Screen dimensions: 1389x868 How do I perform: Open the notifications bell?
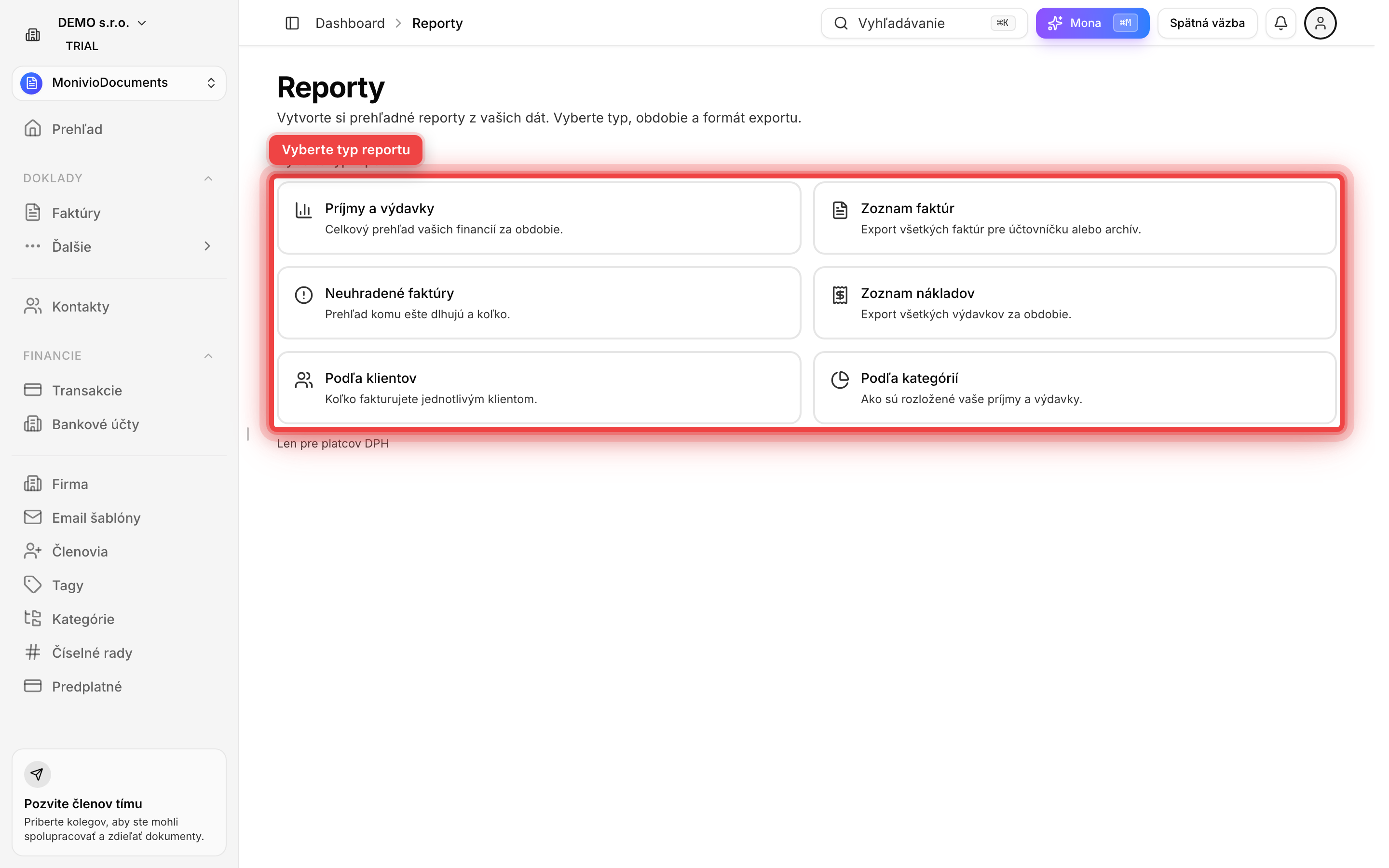pyautogui.click(x=1280, y=23)
